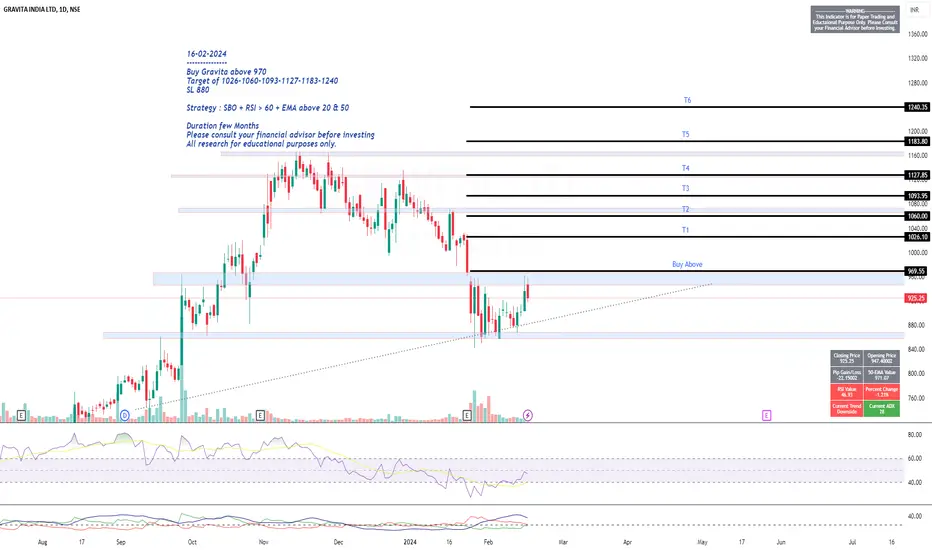Select the T2 target label

click(x=686, y=209)
